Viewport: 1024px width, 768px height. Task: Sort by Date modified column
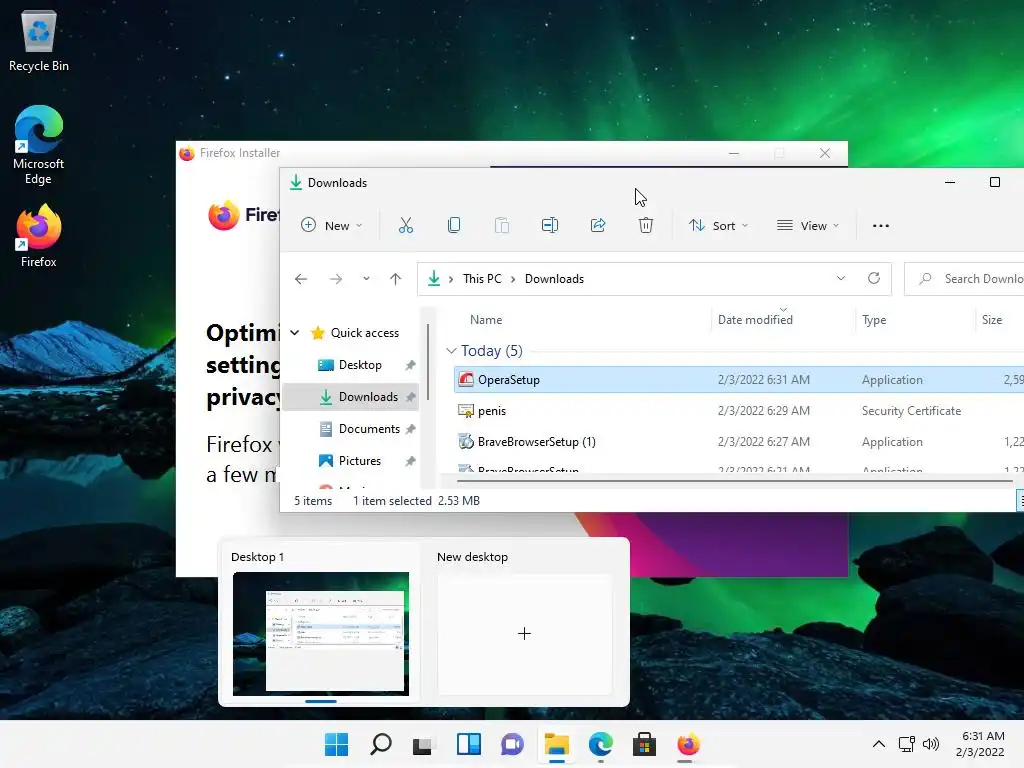[755, 320]
